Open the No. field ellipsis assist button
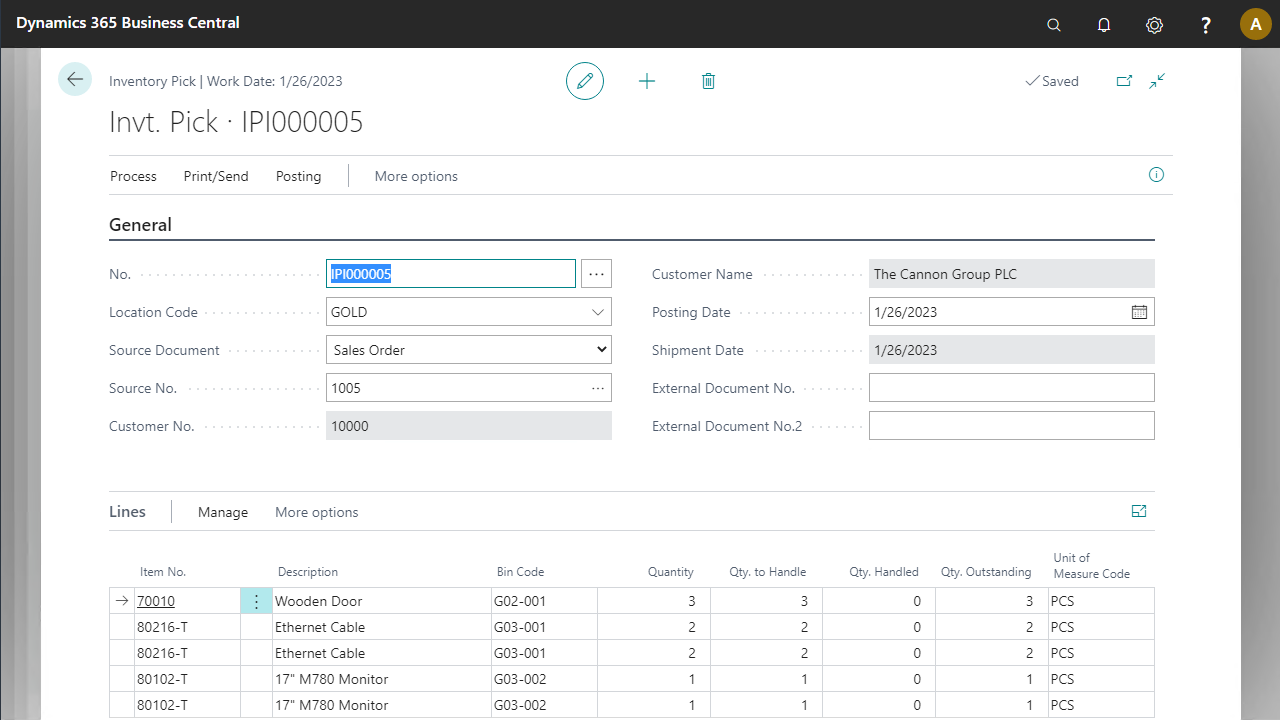This screenshot has width=1280, height=720. tap(596, 274)
